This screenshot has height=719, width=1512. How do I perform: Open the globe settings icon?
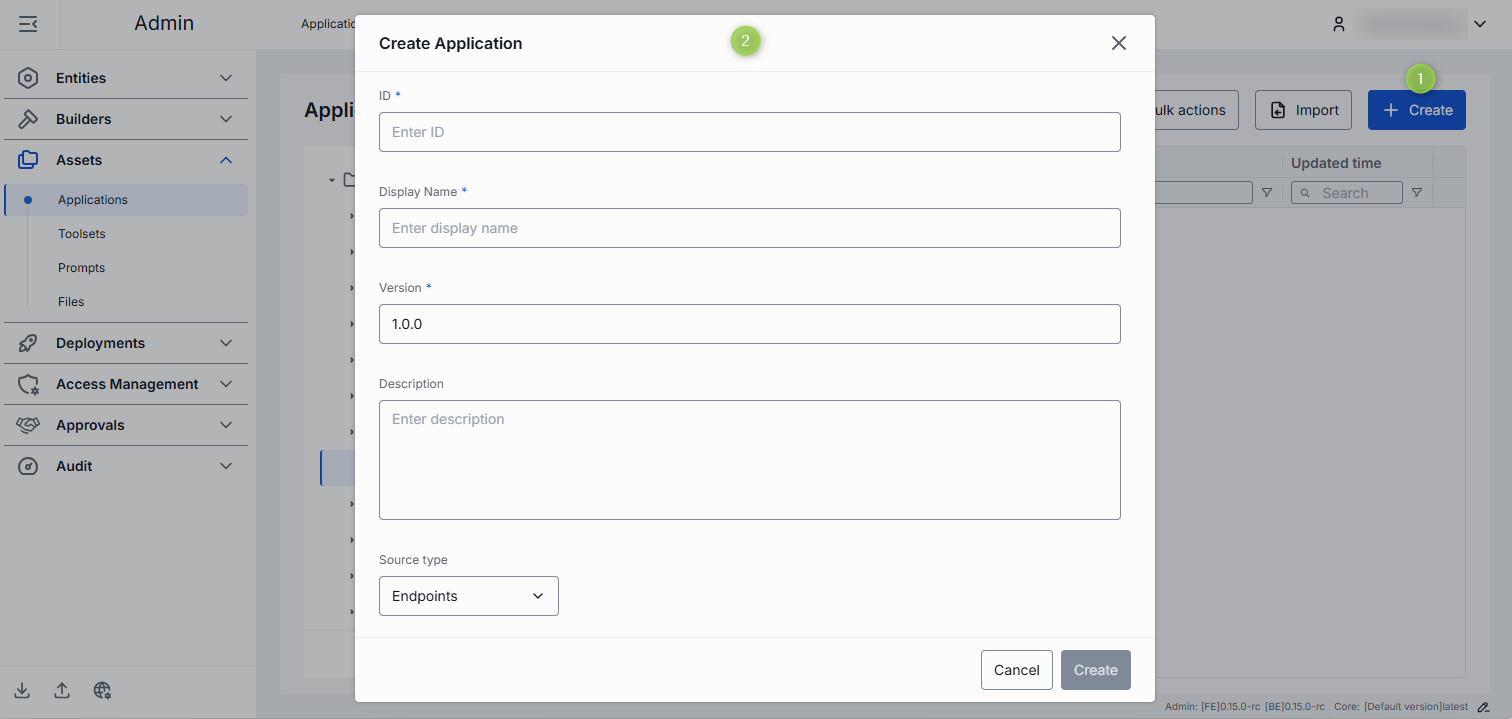click(x=102, y=690)
